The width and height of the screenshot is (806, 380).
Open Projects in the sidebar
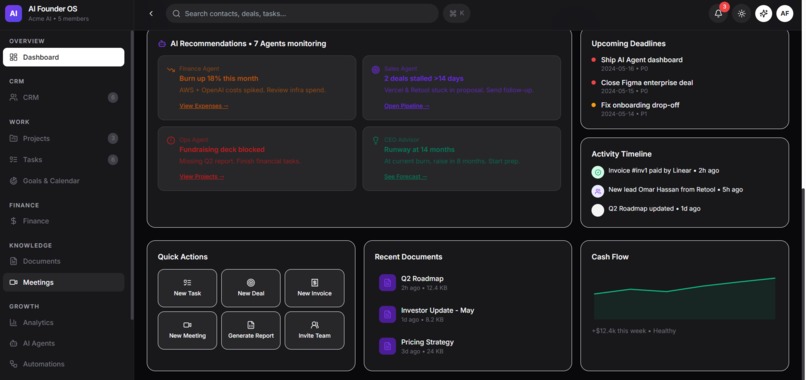tap(64, 138)
